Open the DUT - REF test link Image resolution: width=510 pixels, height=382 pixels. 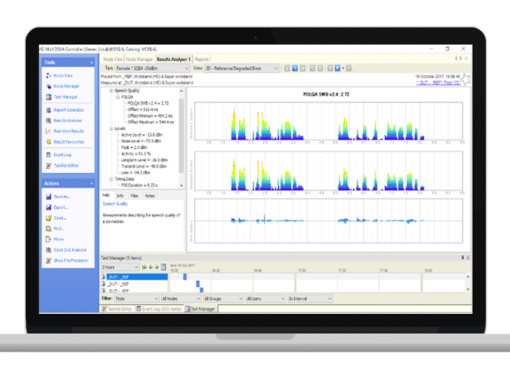pyautogui.click(x=438, y=83)
